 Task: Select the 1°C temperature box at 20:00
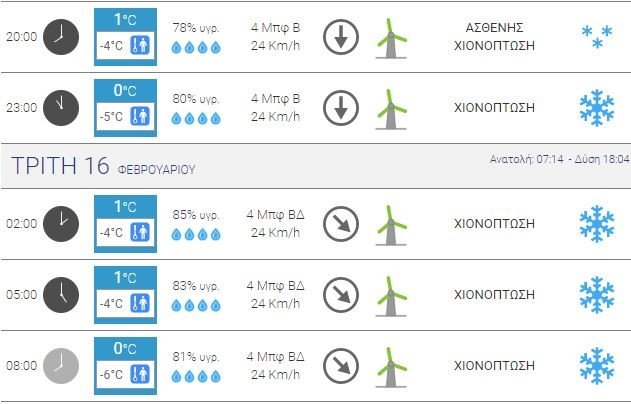point(125,37)
